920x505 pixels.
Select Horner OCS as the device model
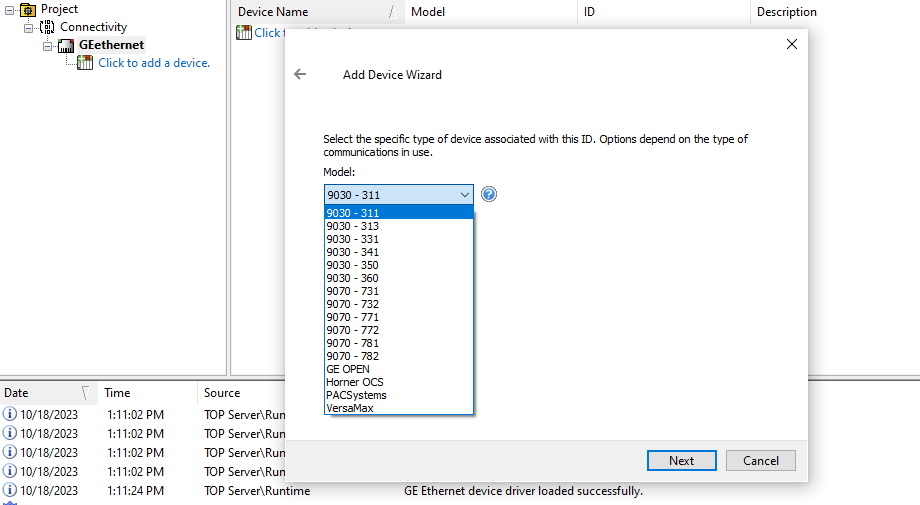pyautogui.click(x=399, y=382)
